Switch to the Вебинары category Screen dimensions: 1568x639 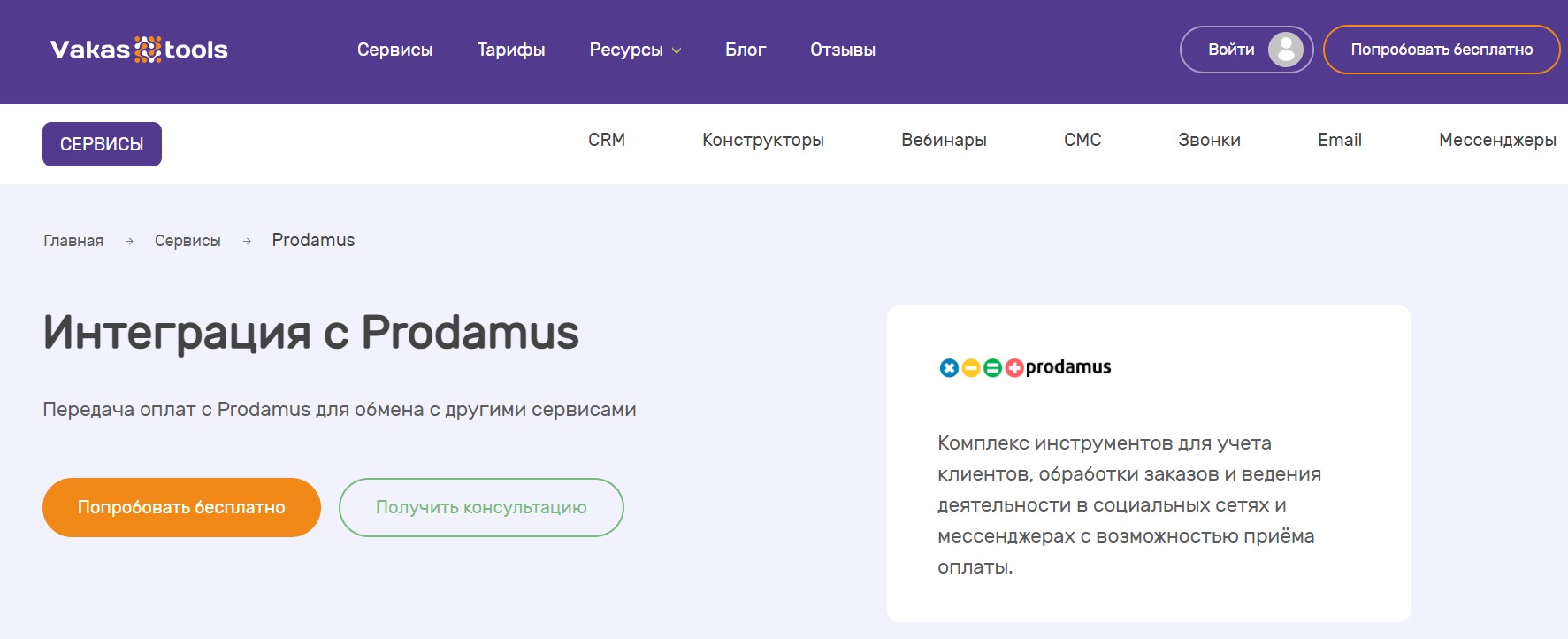(944, 140)
